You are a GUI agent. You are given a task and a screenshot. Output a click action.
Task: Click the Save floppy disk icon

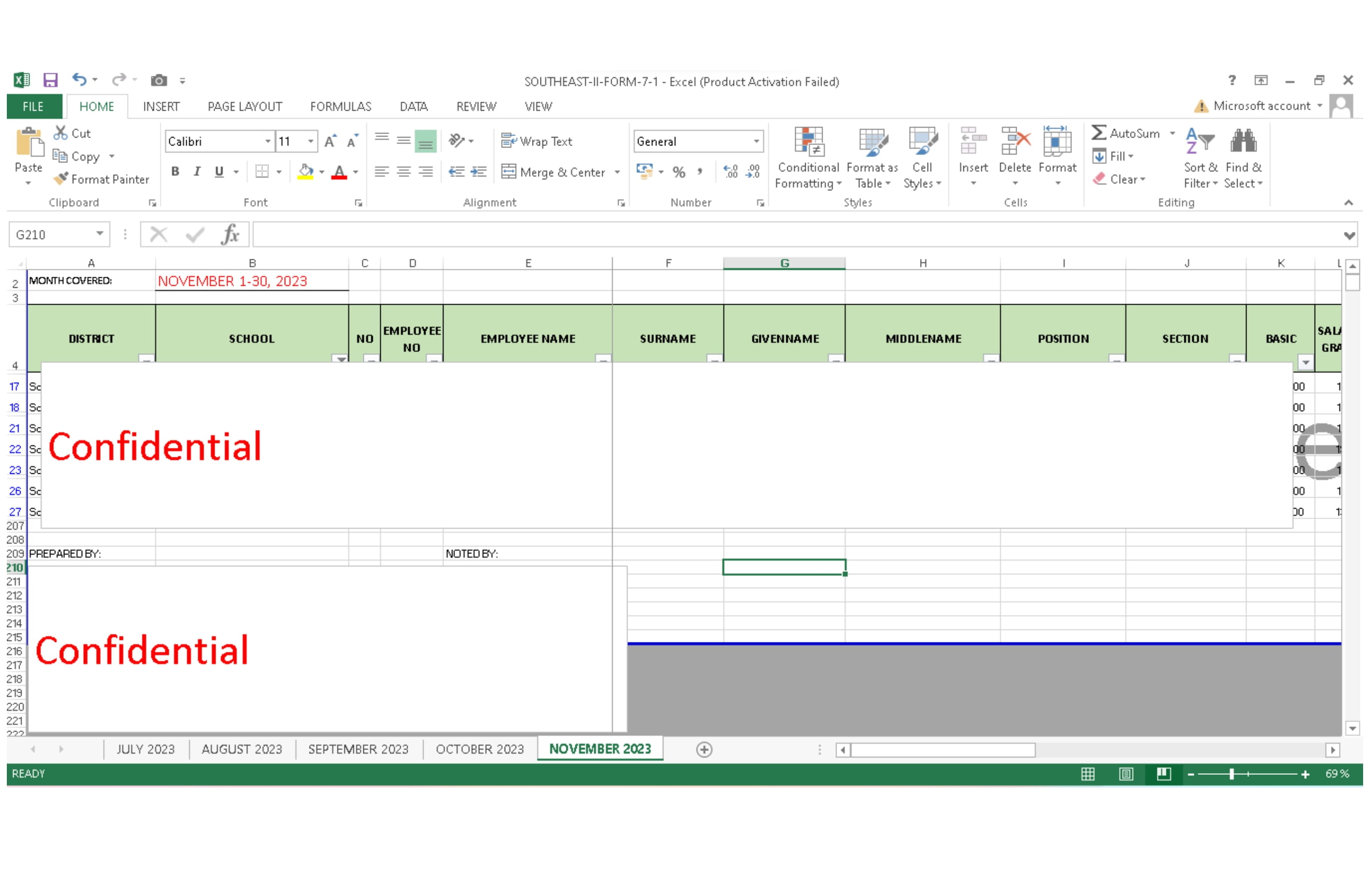(x=51, y=80)
